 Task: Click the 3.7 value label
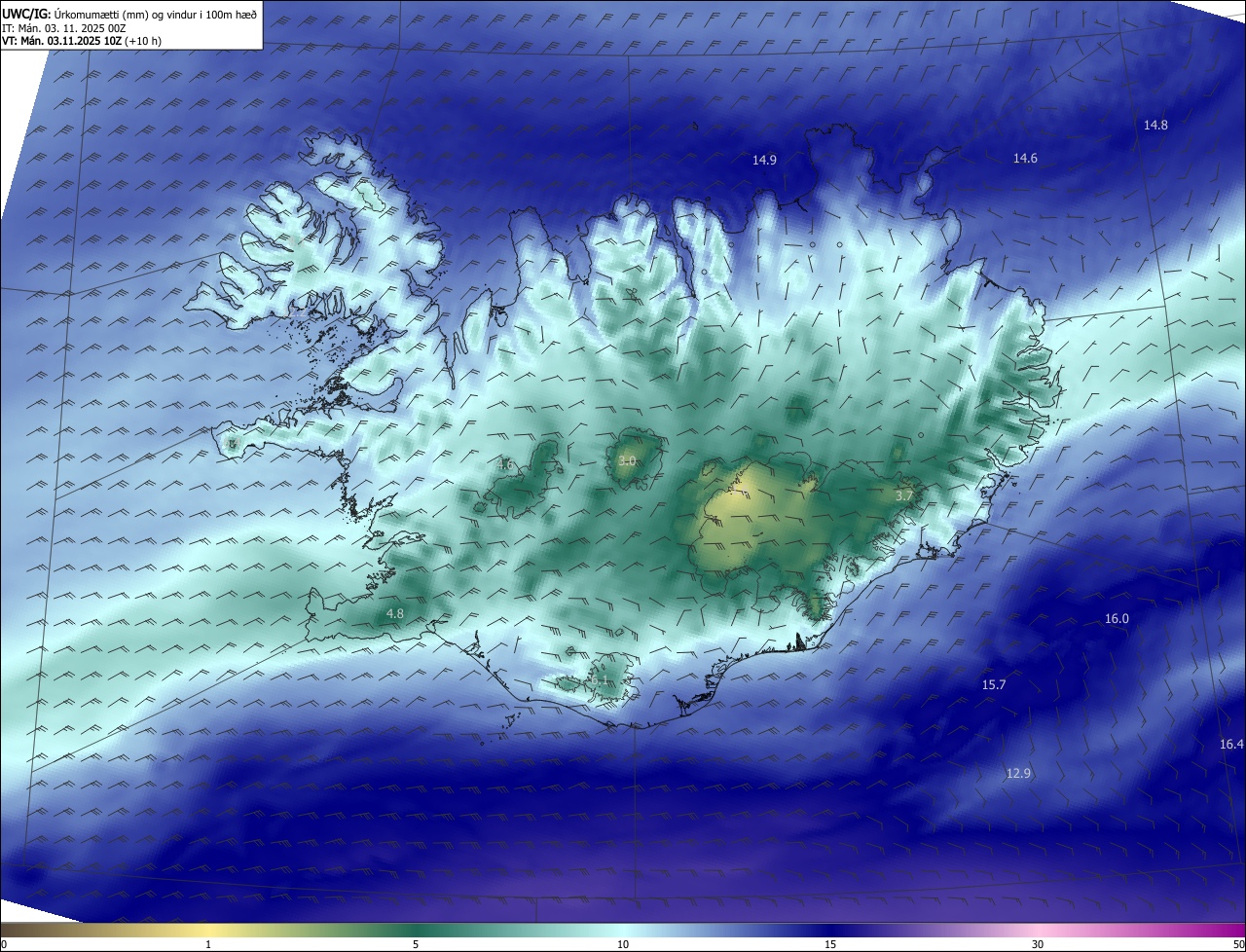click(x=904, y=495)
